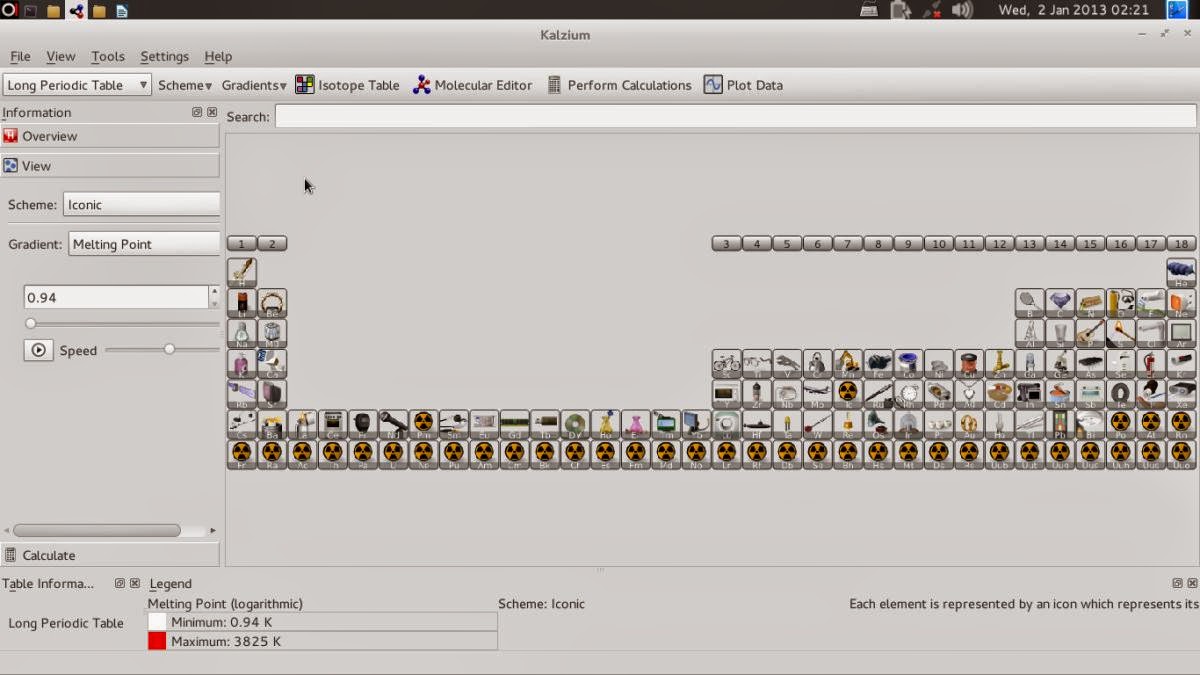Close the Information panel
Image resolution: width=1200 pixels, height=675 pixels.
pyautogui.click(x=212, y=112)
